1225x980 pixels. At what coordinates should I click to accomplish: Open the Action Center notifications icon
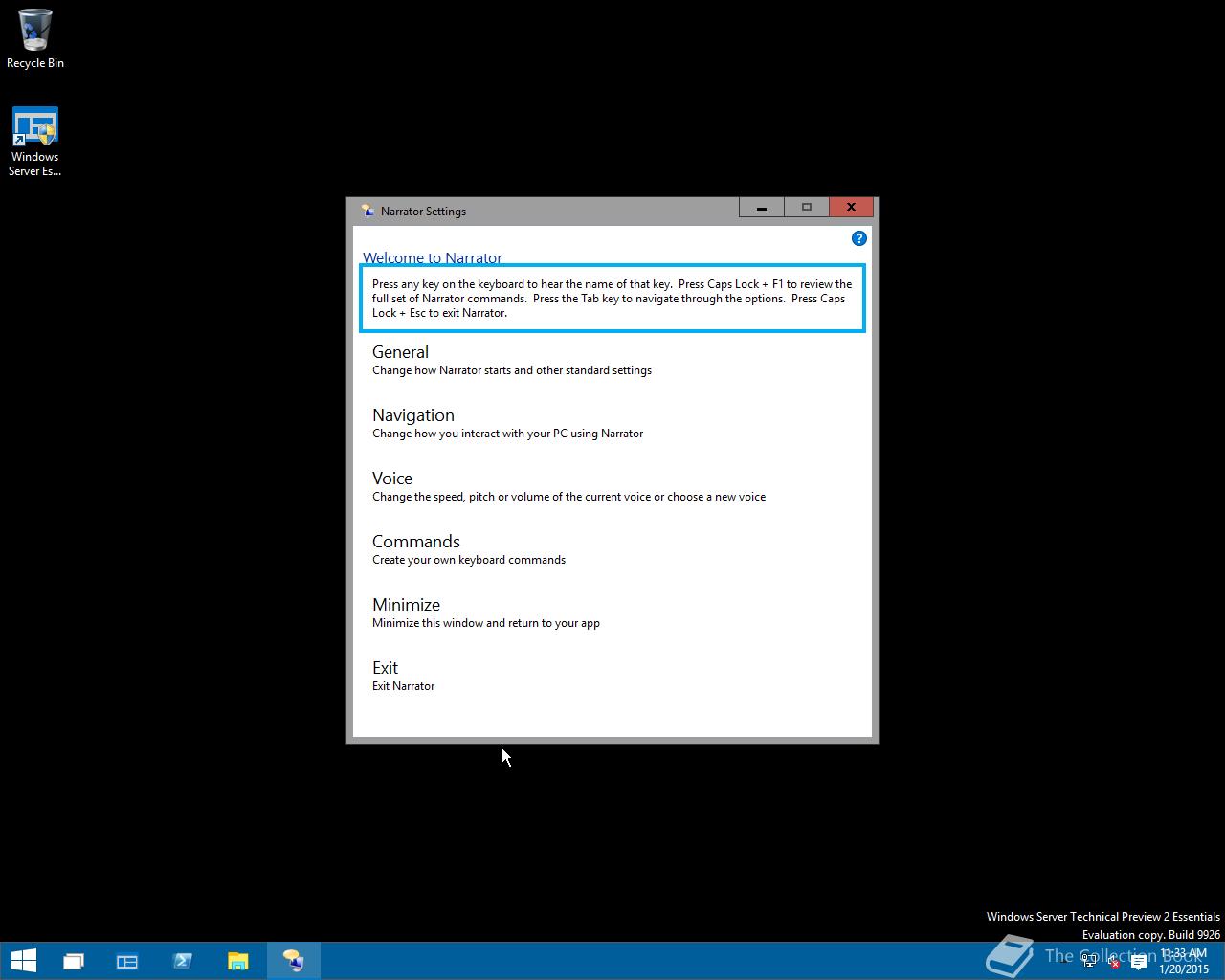click(x=1138, y=962)
